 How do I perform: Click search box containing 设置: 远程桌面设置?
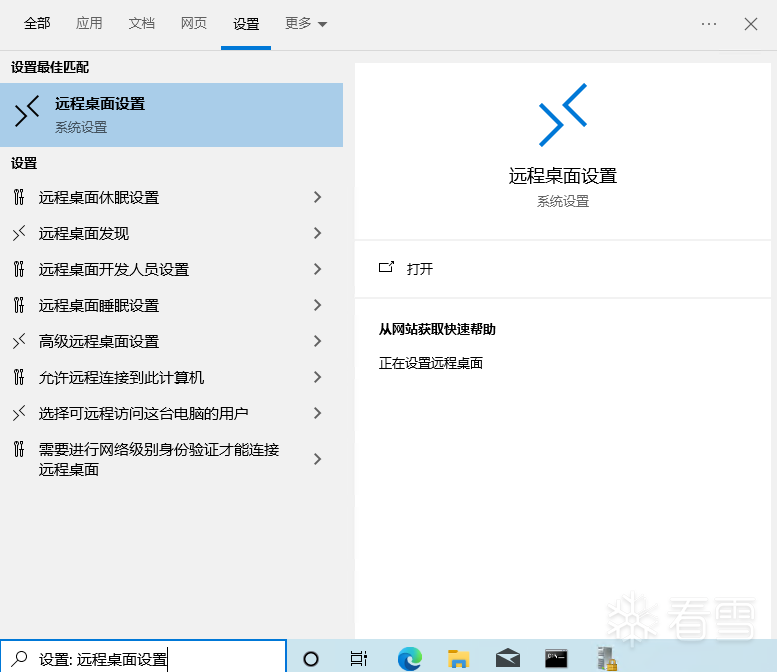coord(143,657)
